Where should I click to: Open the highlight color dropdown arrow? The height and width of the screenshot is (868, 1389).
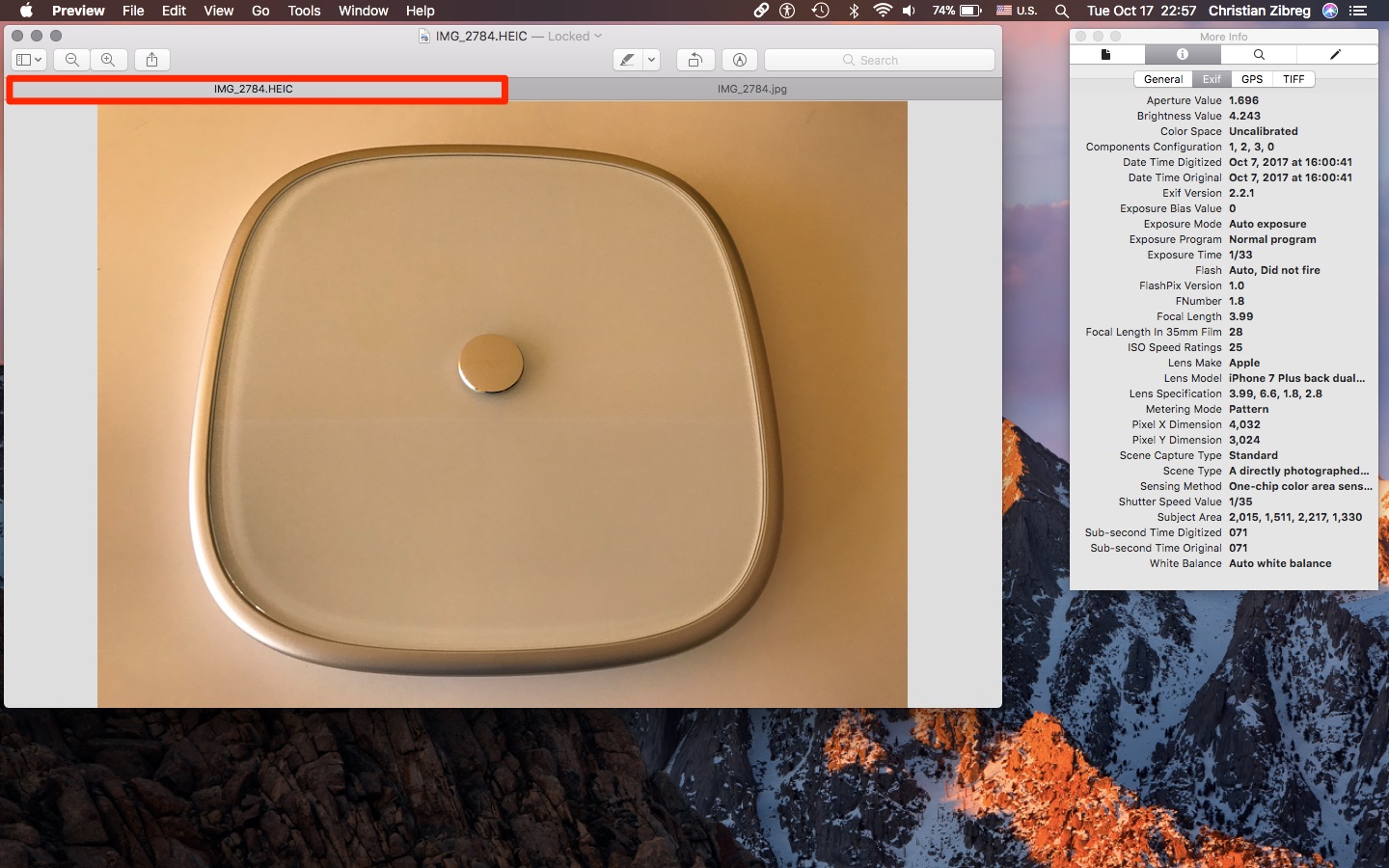pos(652,60)
